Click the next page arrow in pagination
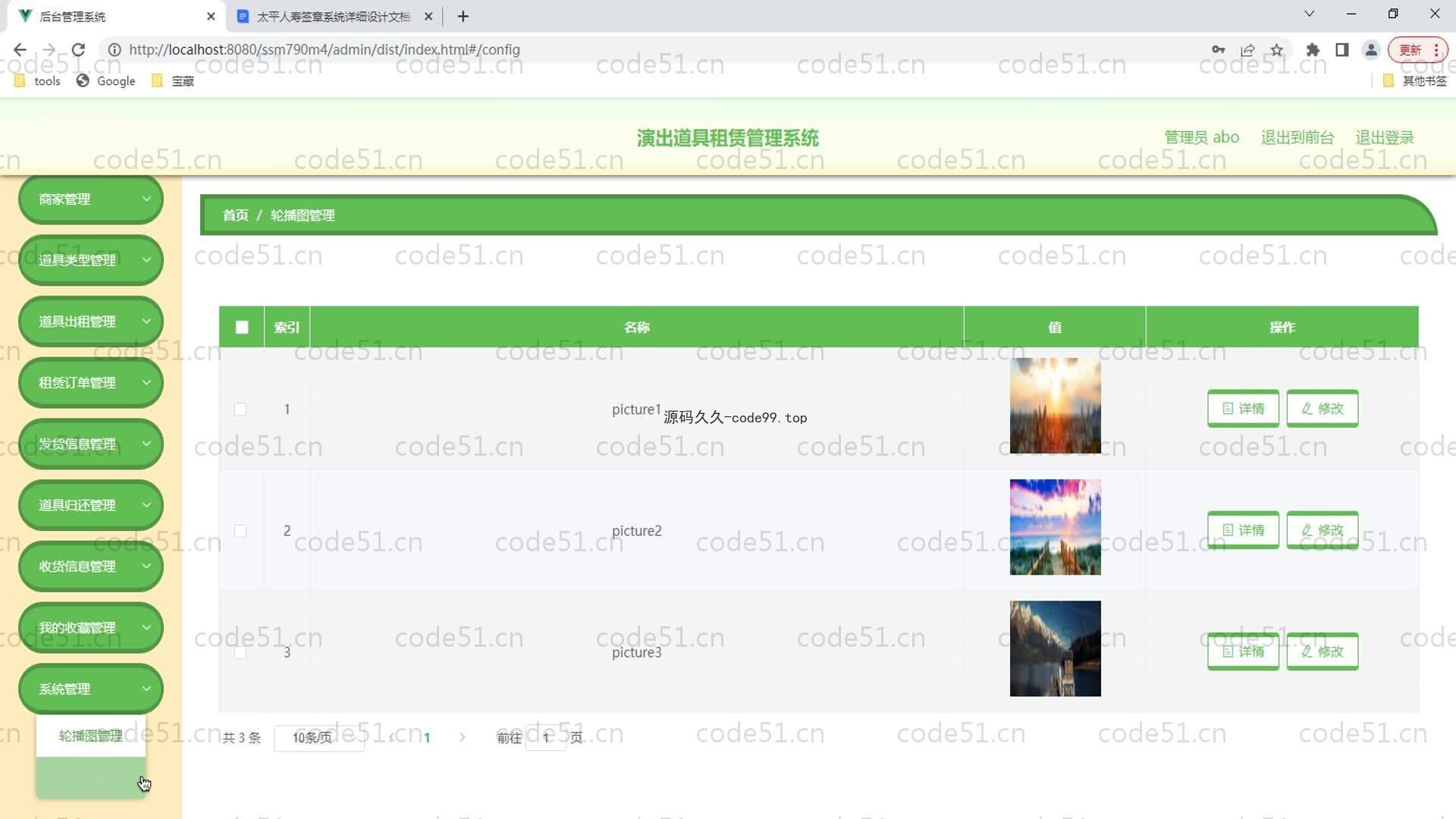The height and width of the screenshot is (819, 1456). pyautogui.click(x=462, y=737)
